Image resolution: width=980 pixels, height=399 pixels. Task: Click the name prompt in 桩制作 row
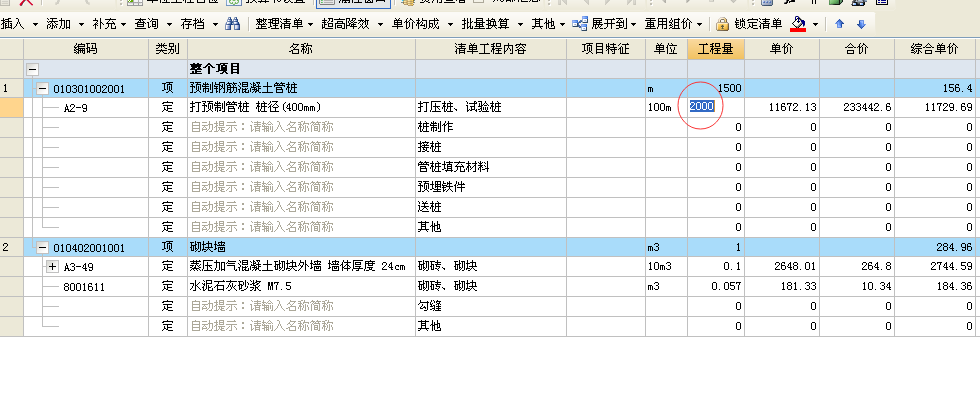(301, 128)
